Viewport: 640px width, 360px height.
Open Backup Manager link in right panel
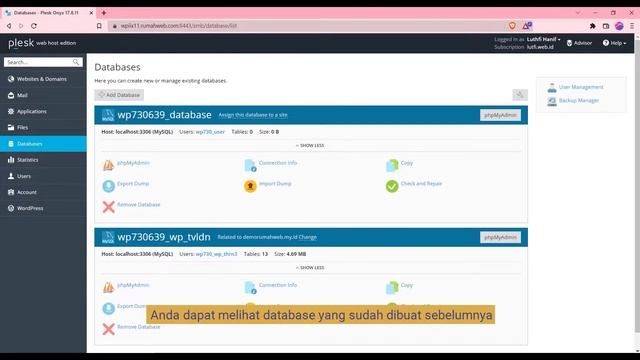579,100
